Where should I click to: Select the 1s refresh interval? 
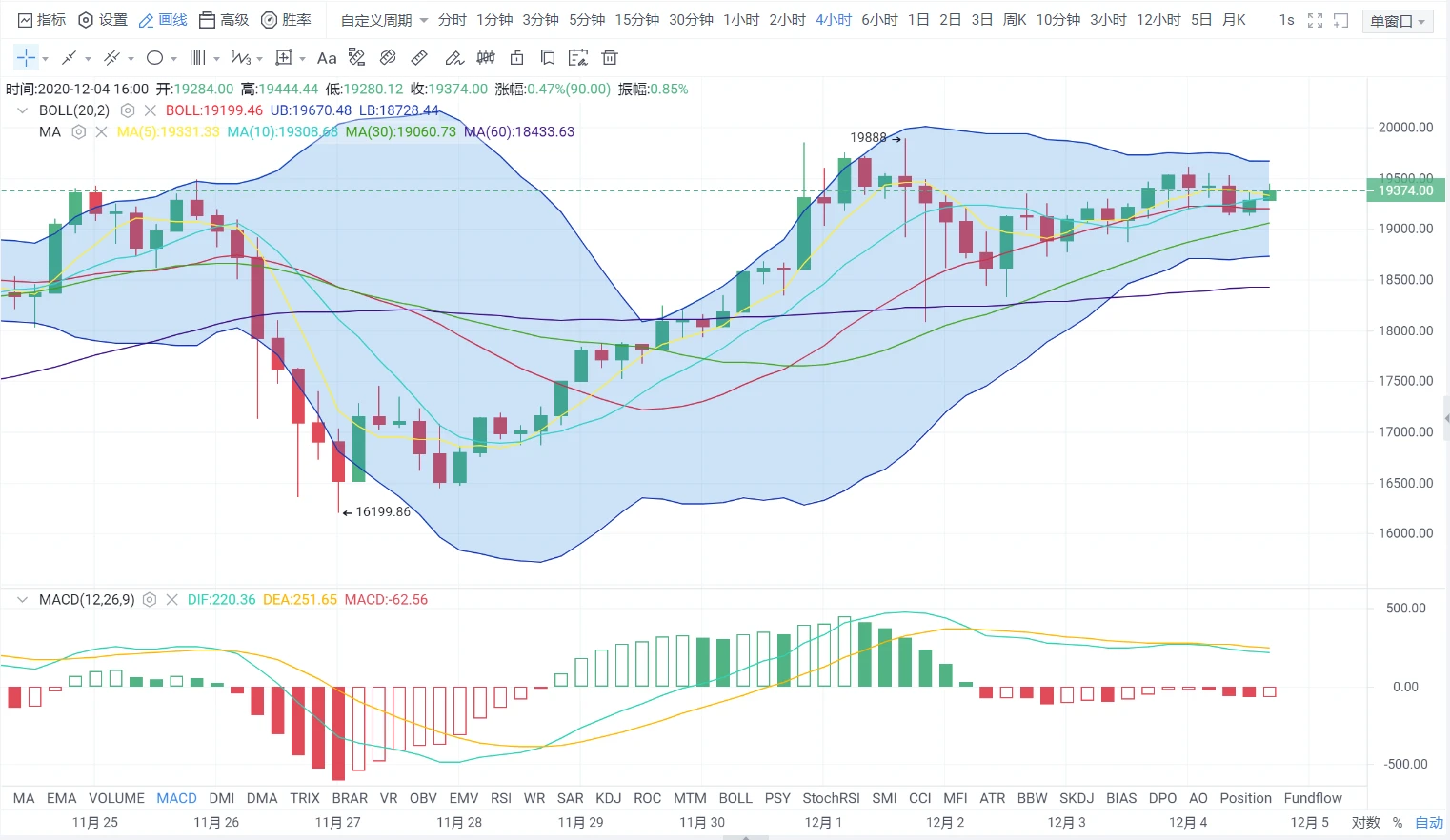coord(1286,20)
